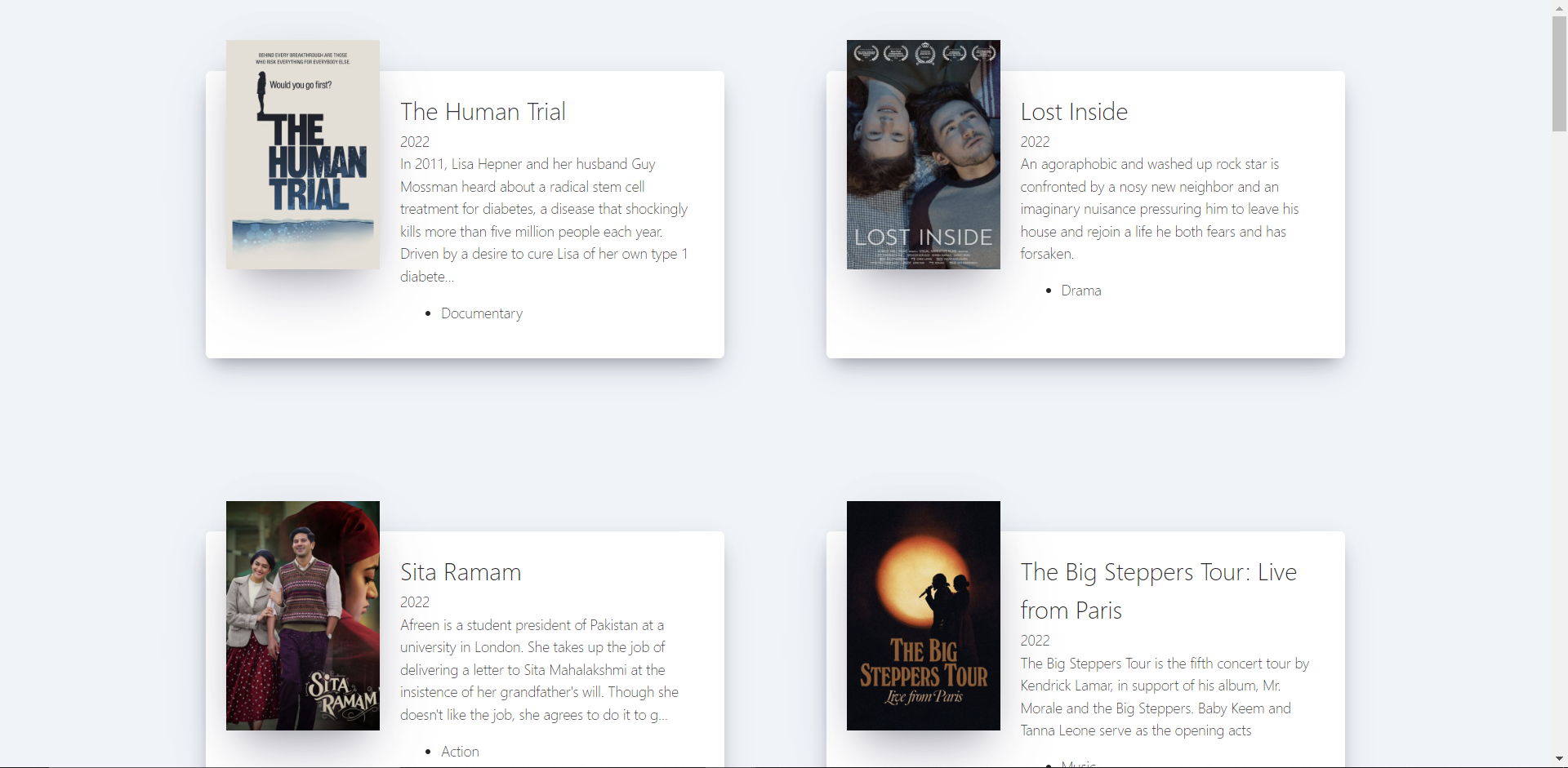Screen dimensions: 1568x768
Task: Click the Music genre tag
Action: 1077,764
